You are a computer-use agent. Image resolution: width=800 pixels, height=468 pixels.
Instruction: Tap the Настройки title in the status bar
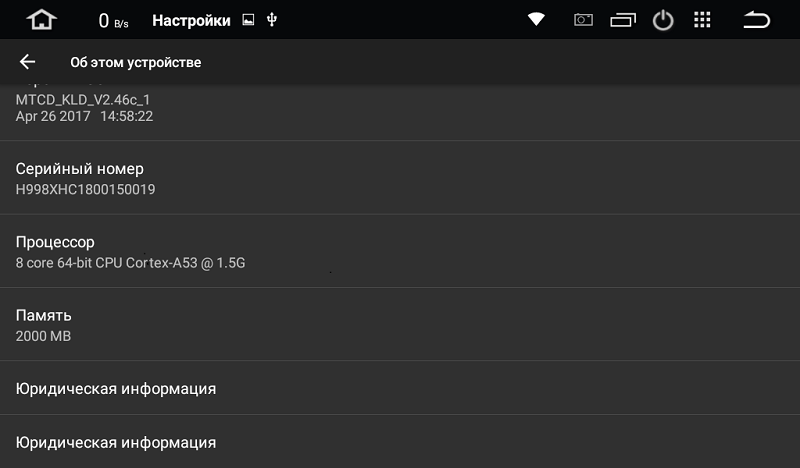pyautogui.click(x=191, y=20)
